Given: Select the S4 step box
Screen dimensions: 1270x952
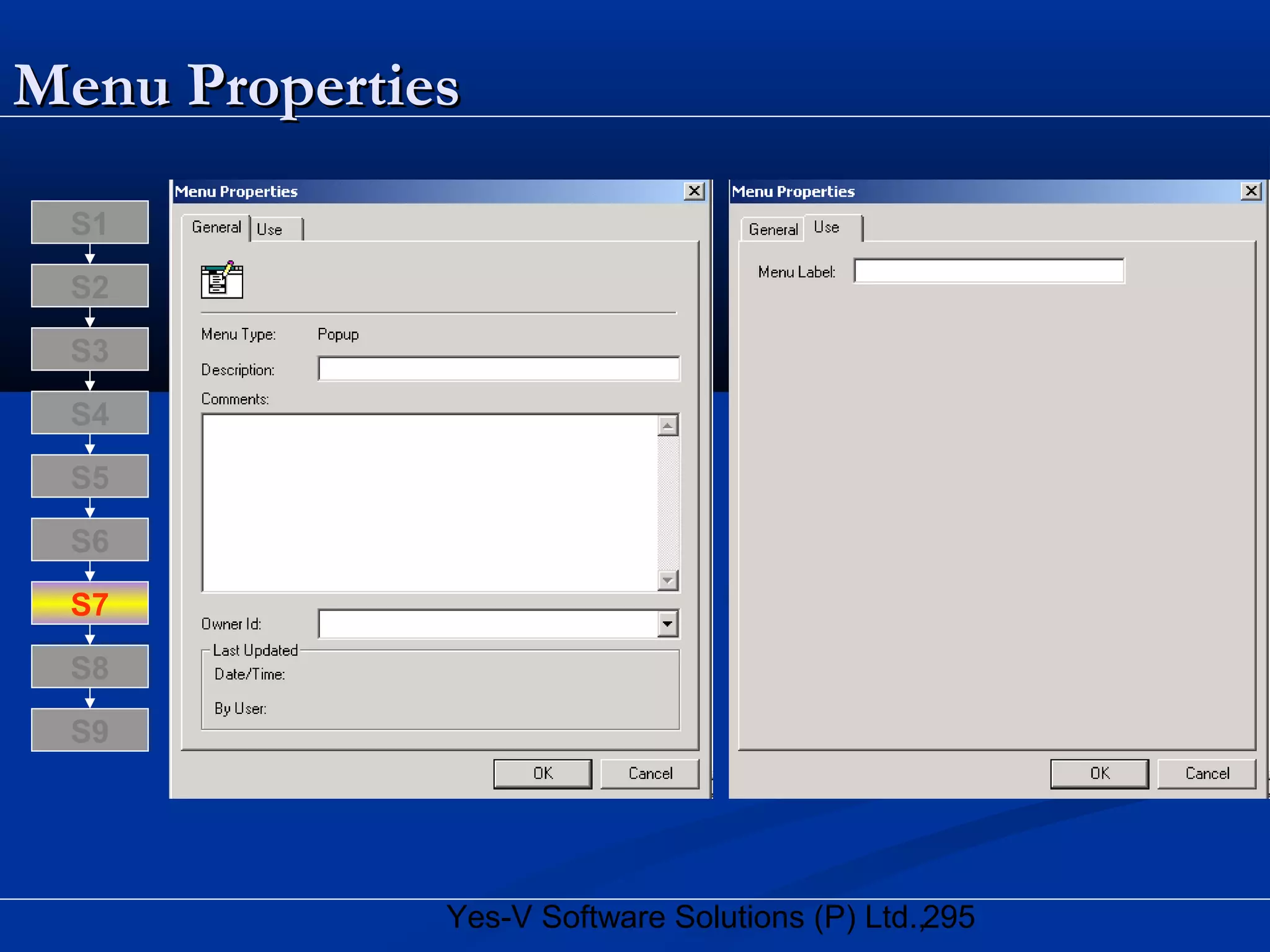Looking at the screenshot, I should tap(90, 413).
